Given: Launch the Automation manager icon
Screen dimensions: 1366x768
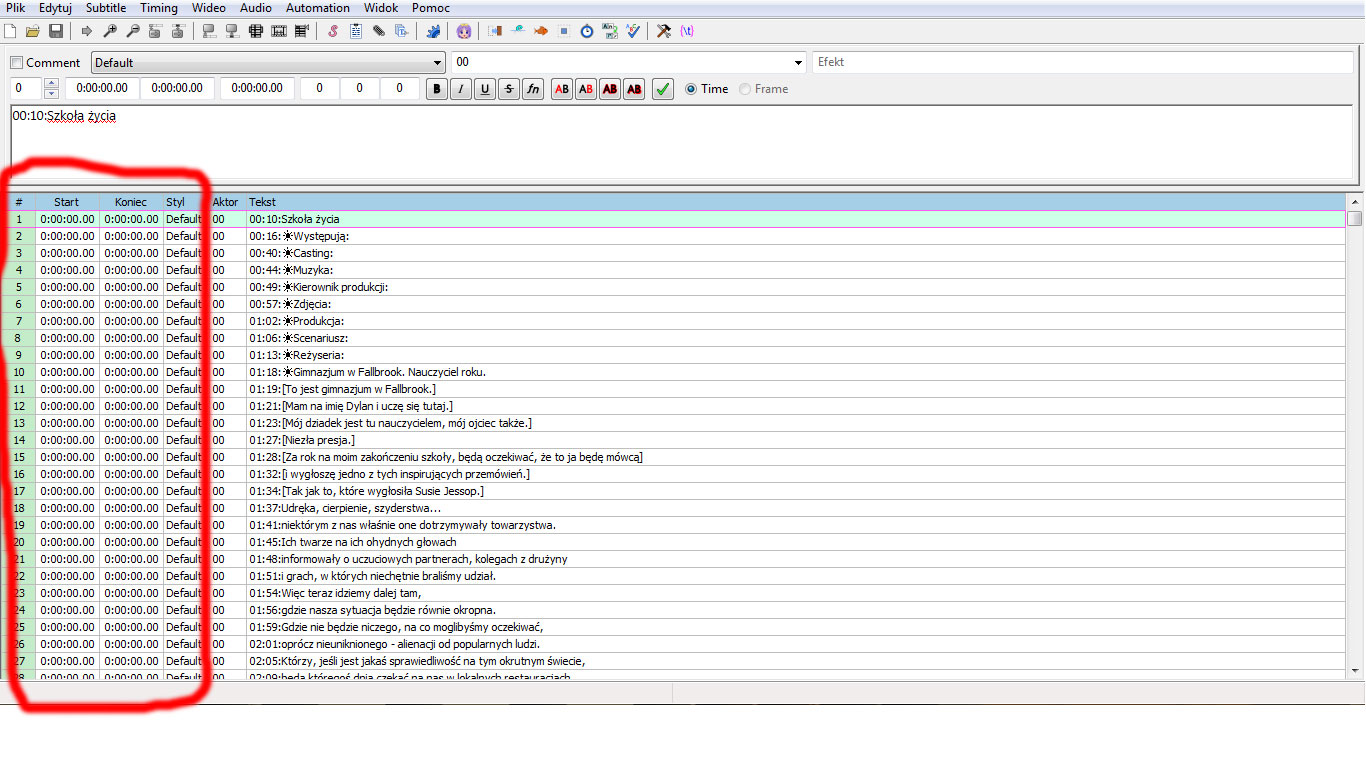Looking at the screenshot, I should click(x=433, y=31).
